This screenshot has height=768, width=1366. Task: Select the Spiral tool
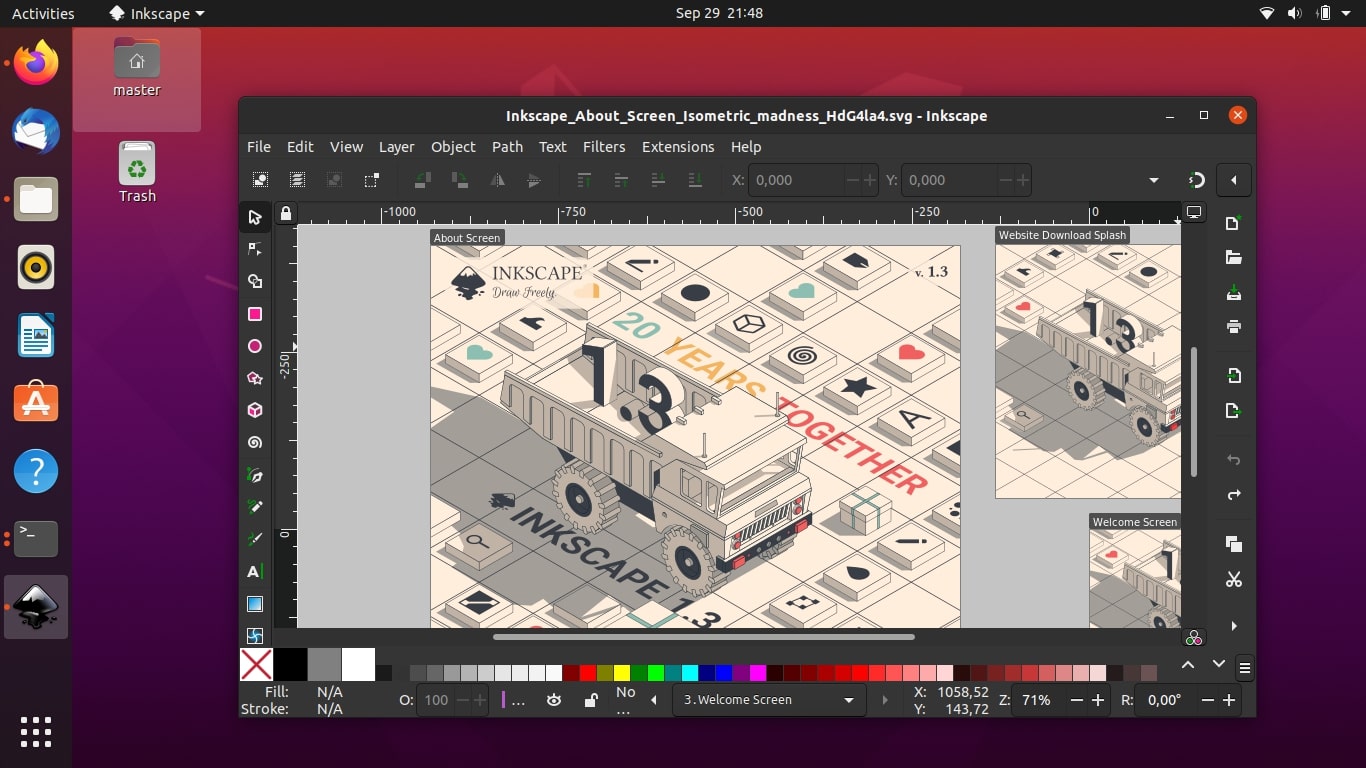(x=255, y=442)
